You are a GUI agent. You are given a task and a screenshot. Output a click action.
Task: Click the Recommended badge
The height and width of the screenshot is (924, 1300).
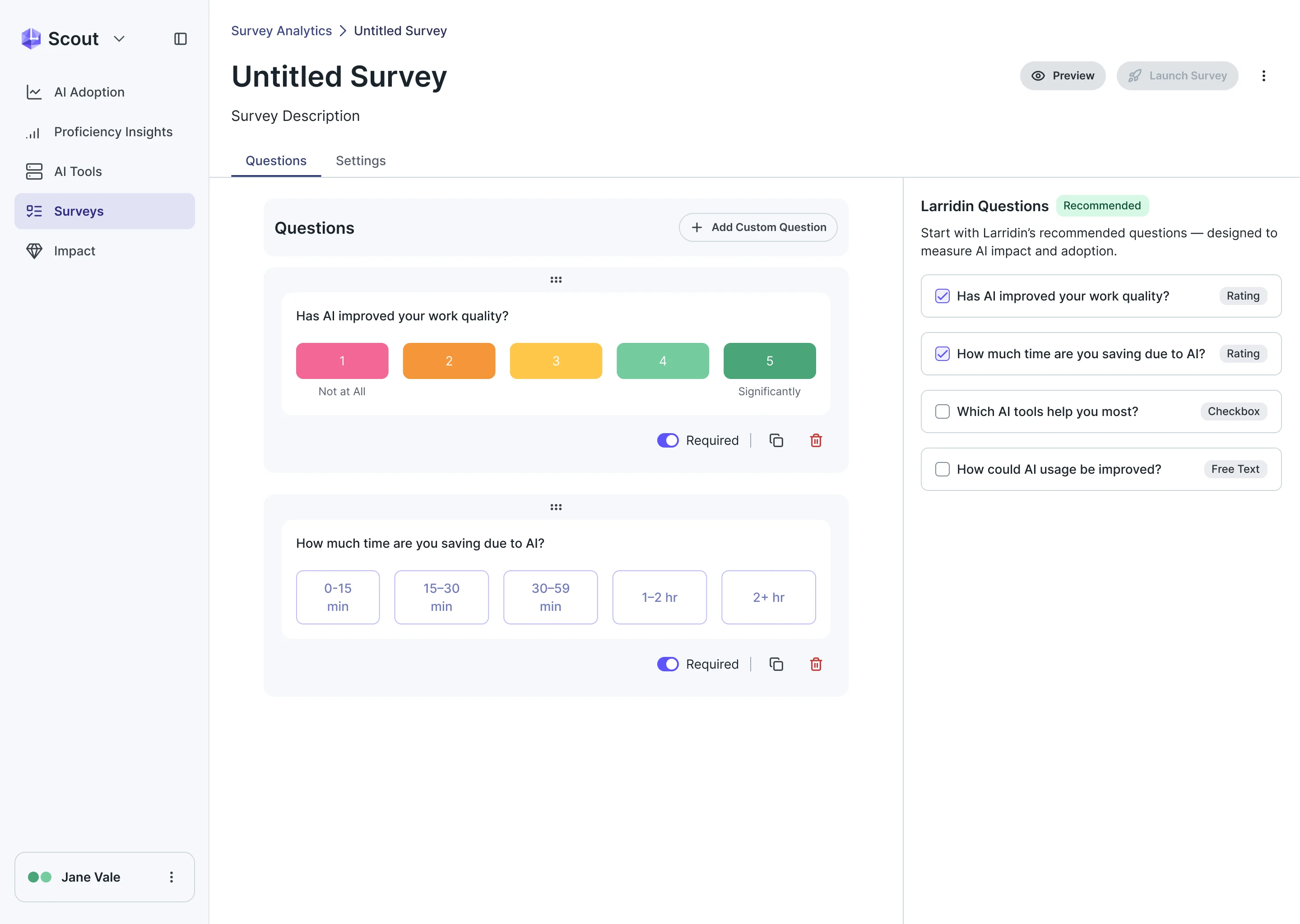tap(1102, 205)
